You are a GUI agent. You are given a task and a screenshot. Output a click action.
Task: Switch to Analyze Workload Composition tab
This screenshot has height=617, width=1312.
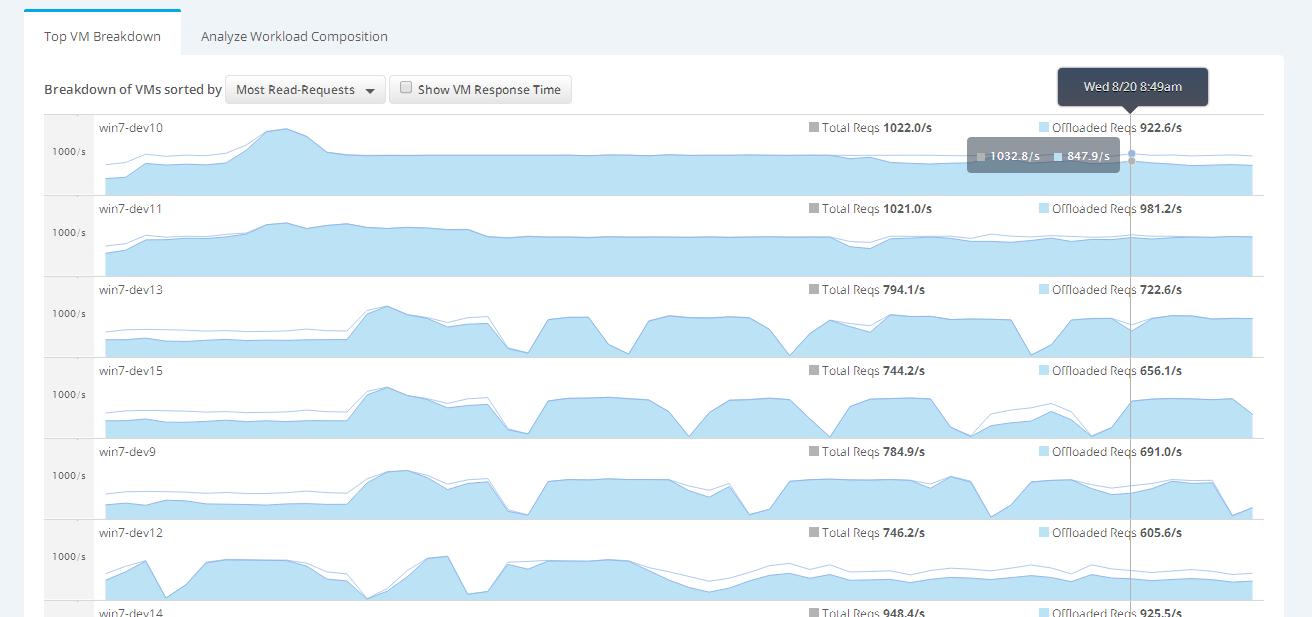(294, 36)
